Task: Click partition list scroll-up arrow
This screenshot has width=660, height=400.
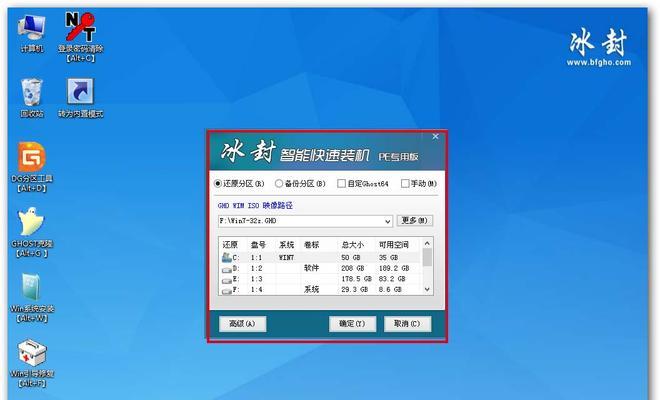Action: (427, 243)
